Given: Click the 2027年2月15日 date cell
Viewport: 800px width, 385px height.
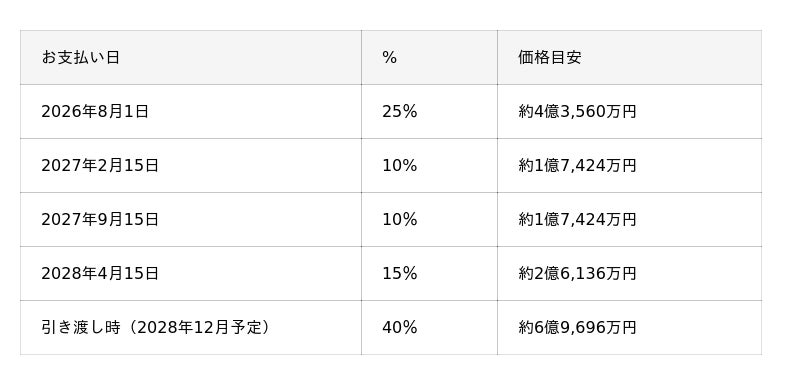Looking at the screenshot, I should click(191, 166).
